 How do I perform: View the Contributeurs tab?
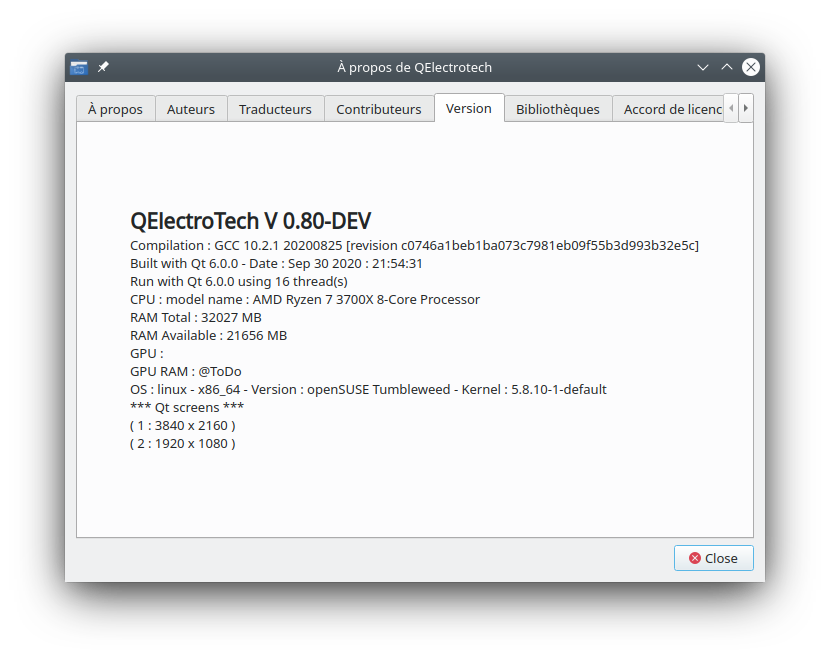[x=379, y=108]
